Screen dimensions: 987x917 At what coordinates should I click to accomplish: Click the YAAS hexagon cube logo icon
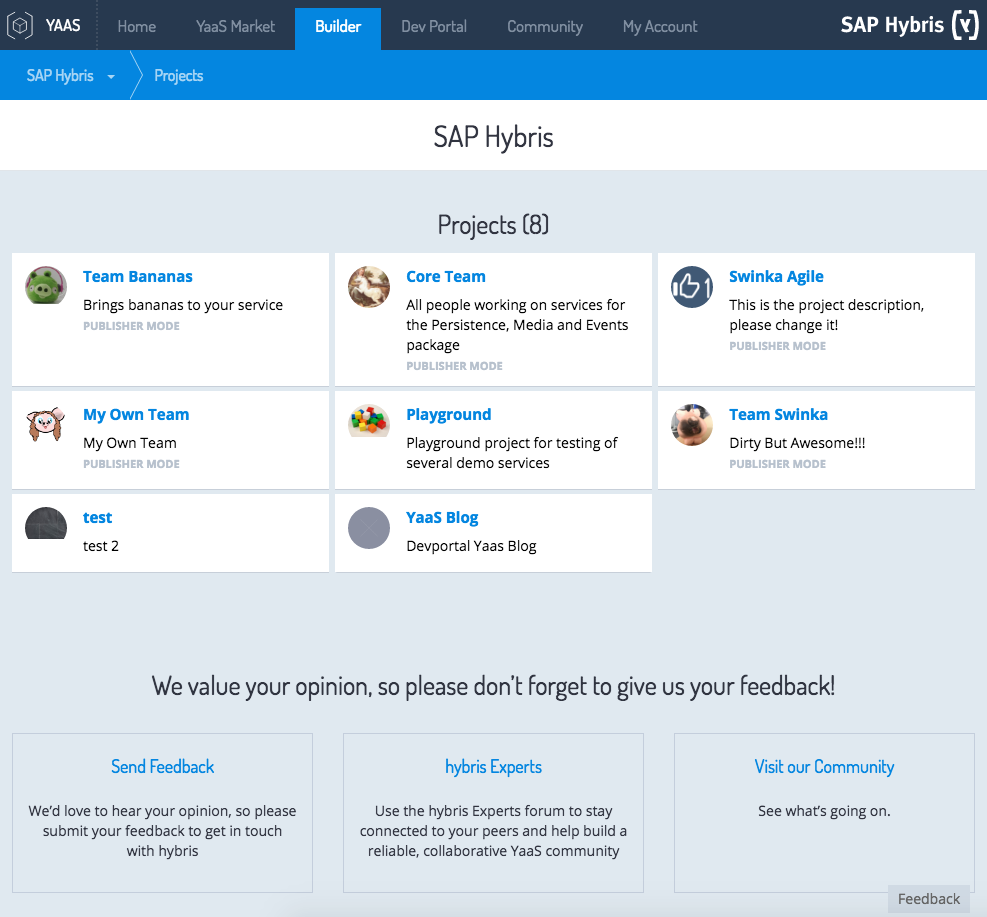(x=20, y=26)
